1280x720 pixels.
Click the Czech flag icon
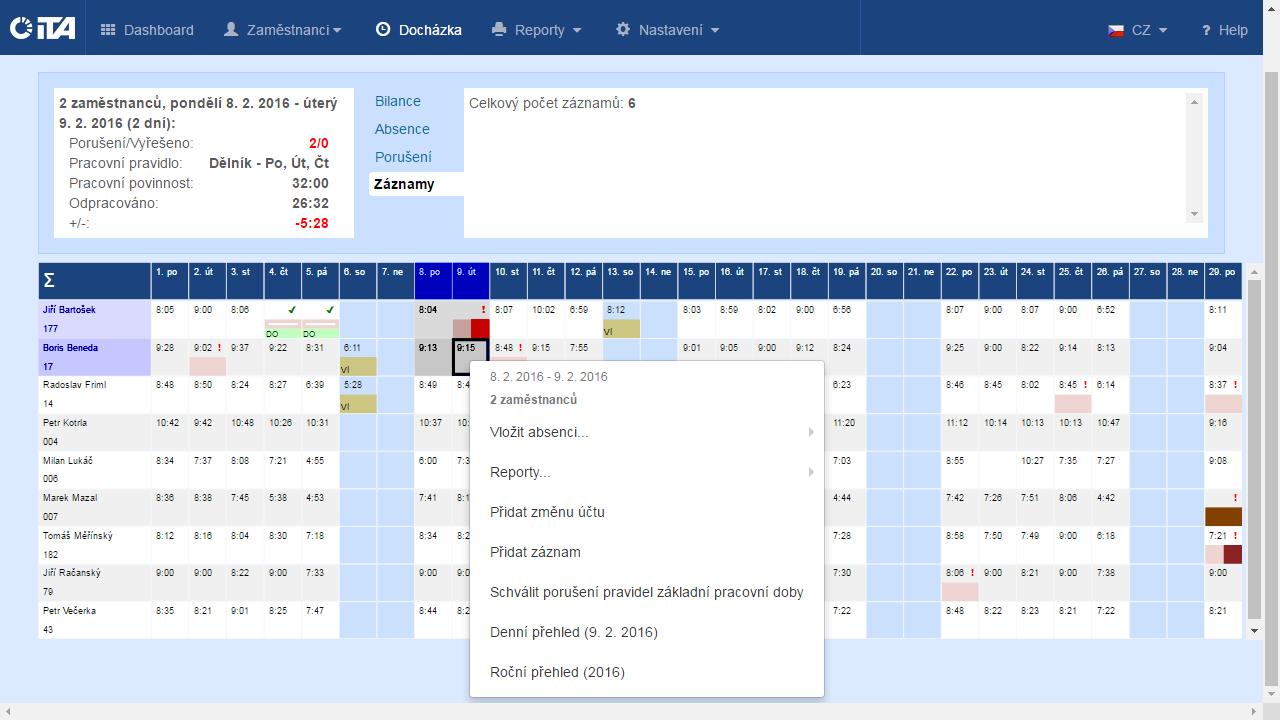tap(1116, 31)
